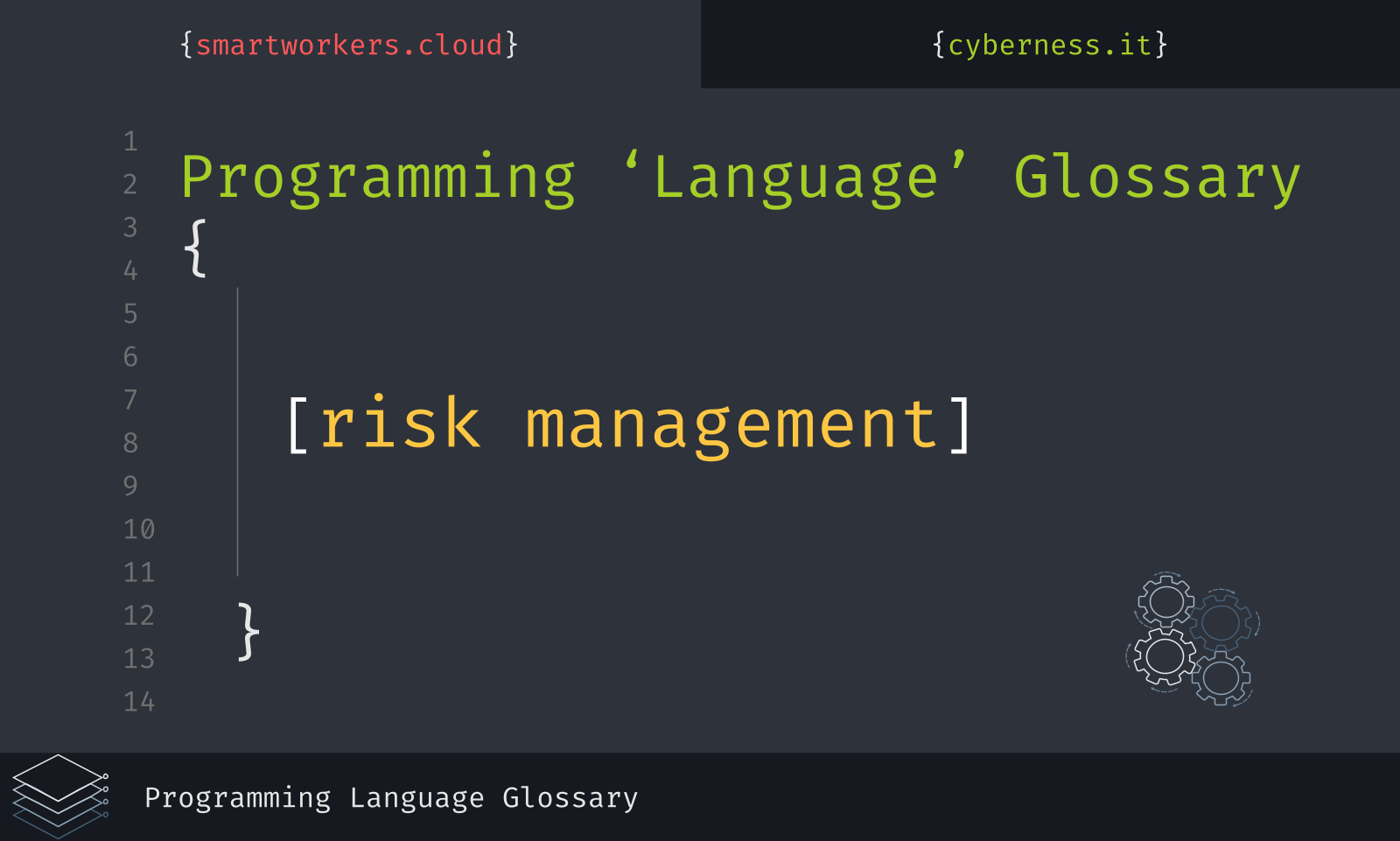Image resolution: width=1400 pixels, height=841 pixels.
Task: Select line number 11
Action: point(139,572)
